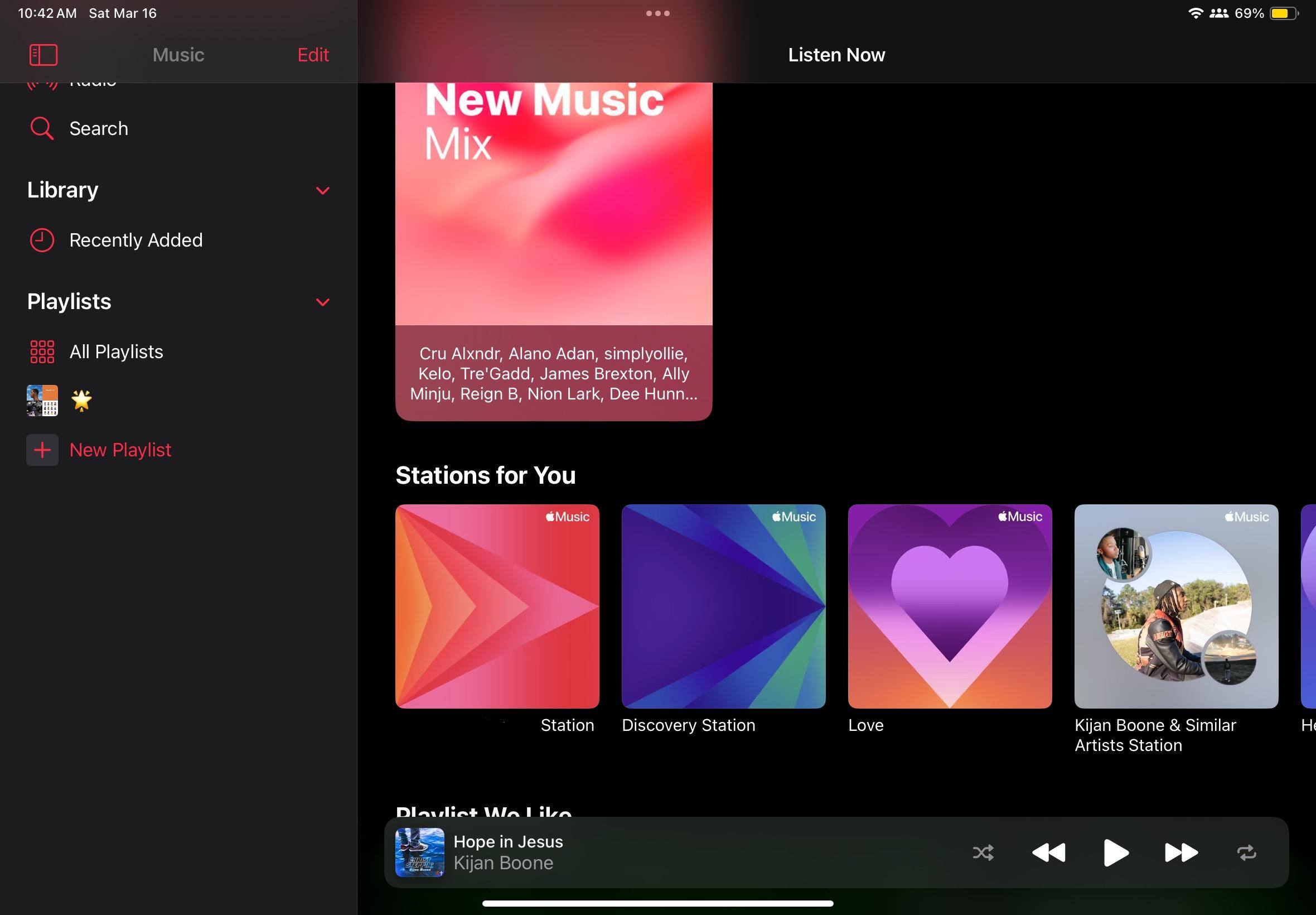Open Recently Added clock icon
1316x915 pixels.
point(41,240)
